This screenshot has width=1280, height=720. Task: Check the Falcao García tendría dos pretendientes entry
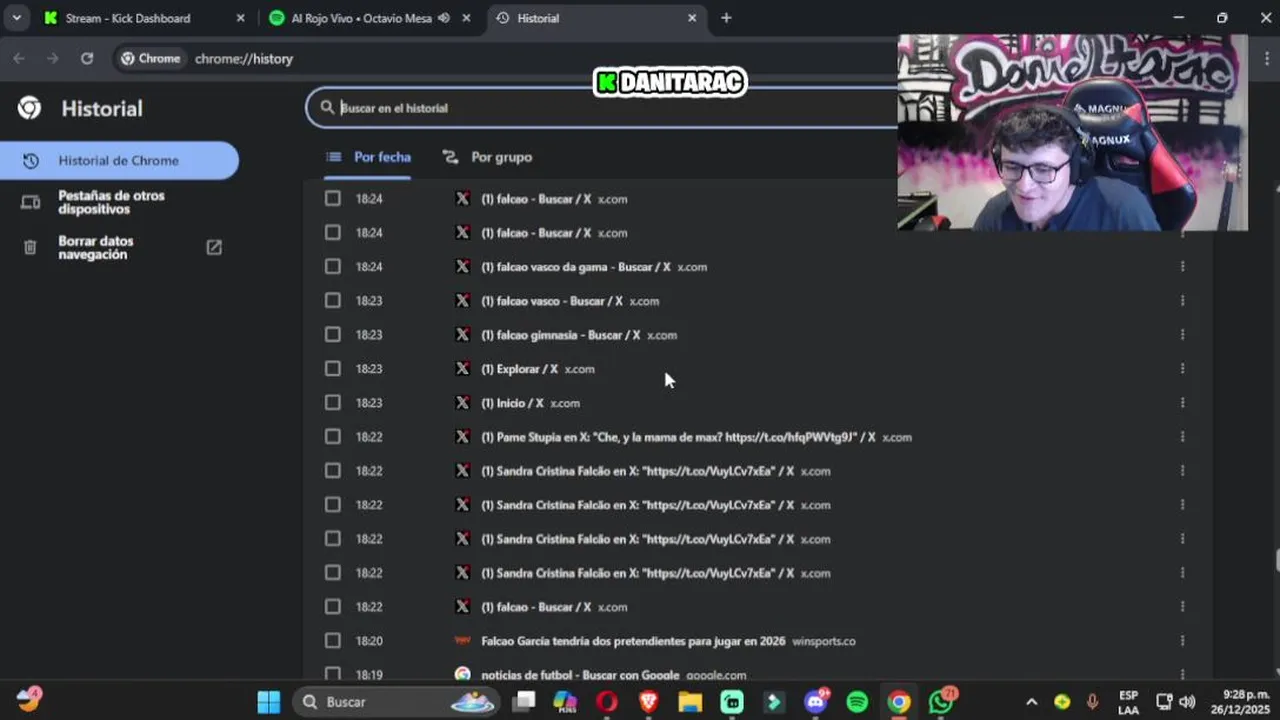pyautogui.click(x=333, y=641)
